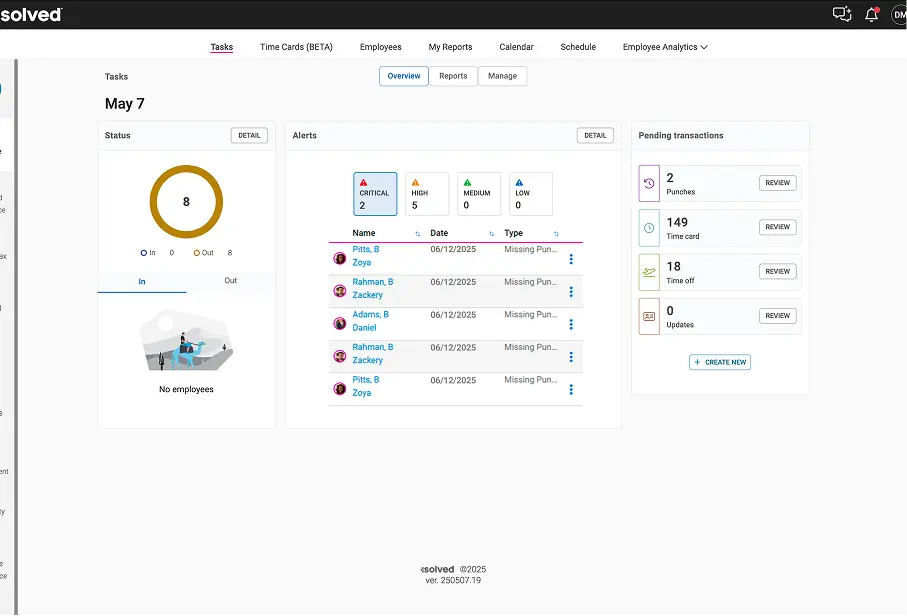Click the In legend marker under chart
Viewport: 907px width, 616px height.
click(143, 253)
